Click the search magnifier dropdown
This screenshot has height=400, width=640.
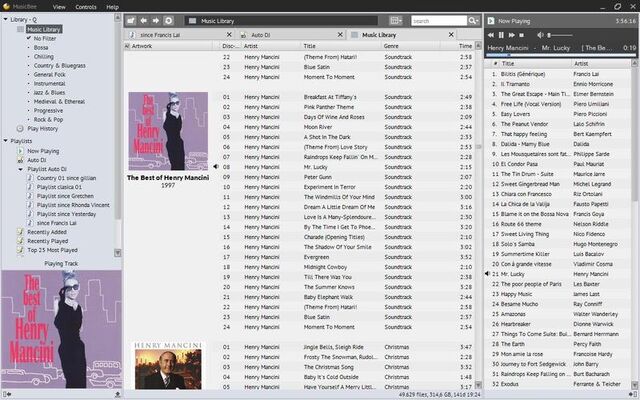point(473,20)
